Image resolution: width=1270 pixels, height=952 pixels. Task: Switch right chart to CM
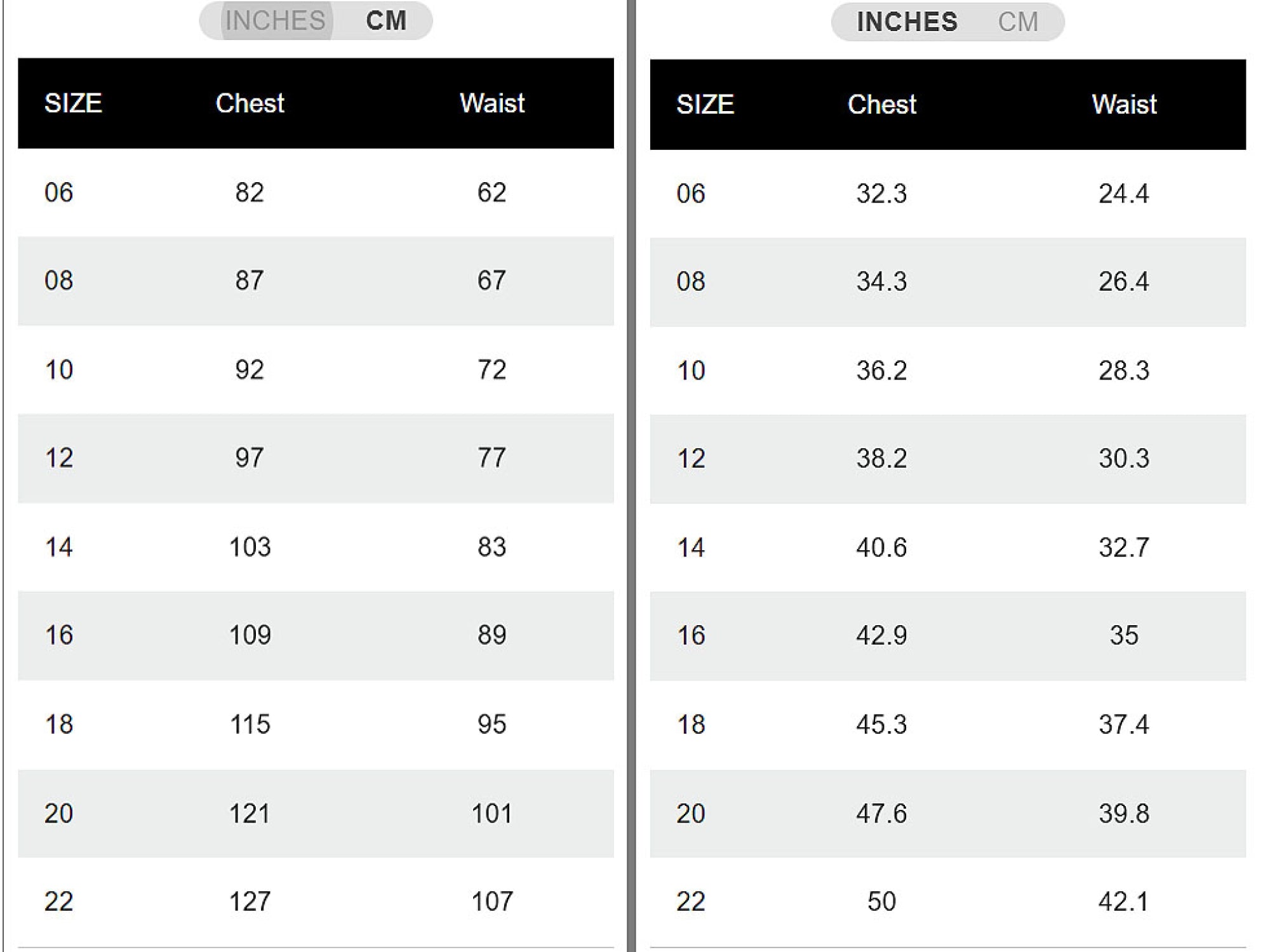pos(1018,22)
